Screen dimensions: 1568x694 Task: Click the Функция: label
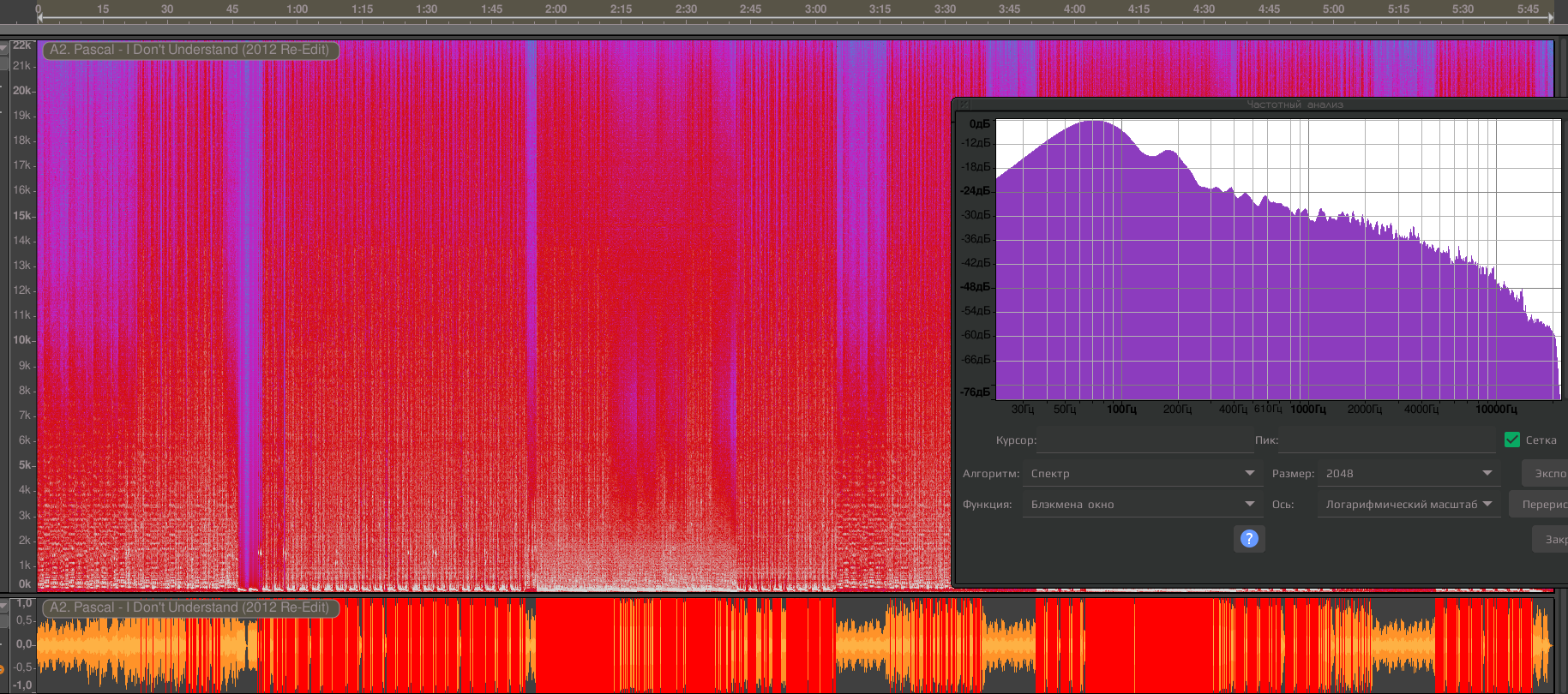[x=988, y=504]
